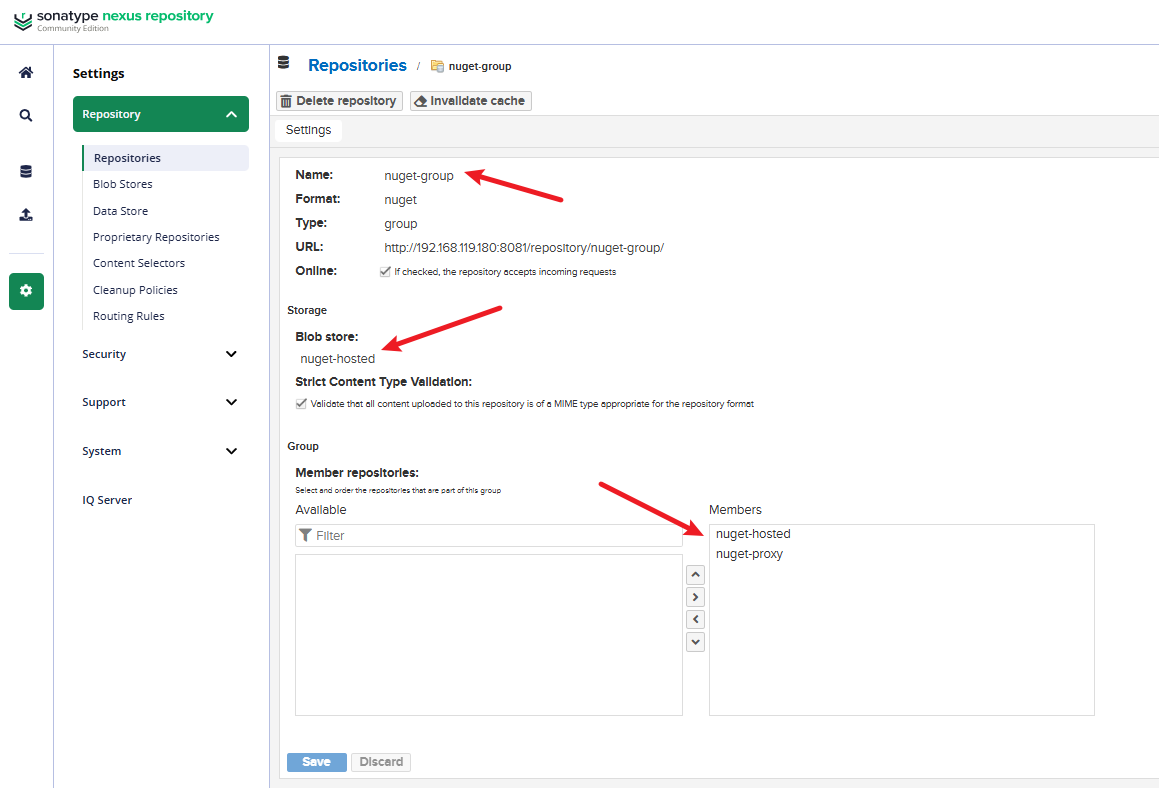Move selected member up with arrow
This screenshot has height=788, width=1159.
pyautogui.click(x=696, y=575)
